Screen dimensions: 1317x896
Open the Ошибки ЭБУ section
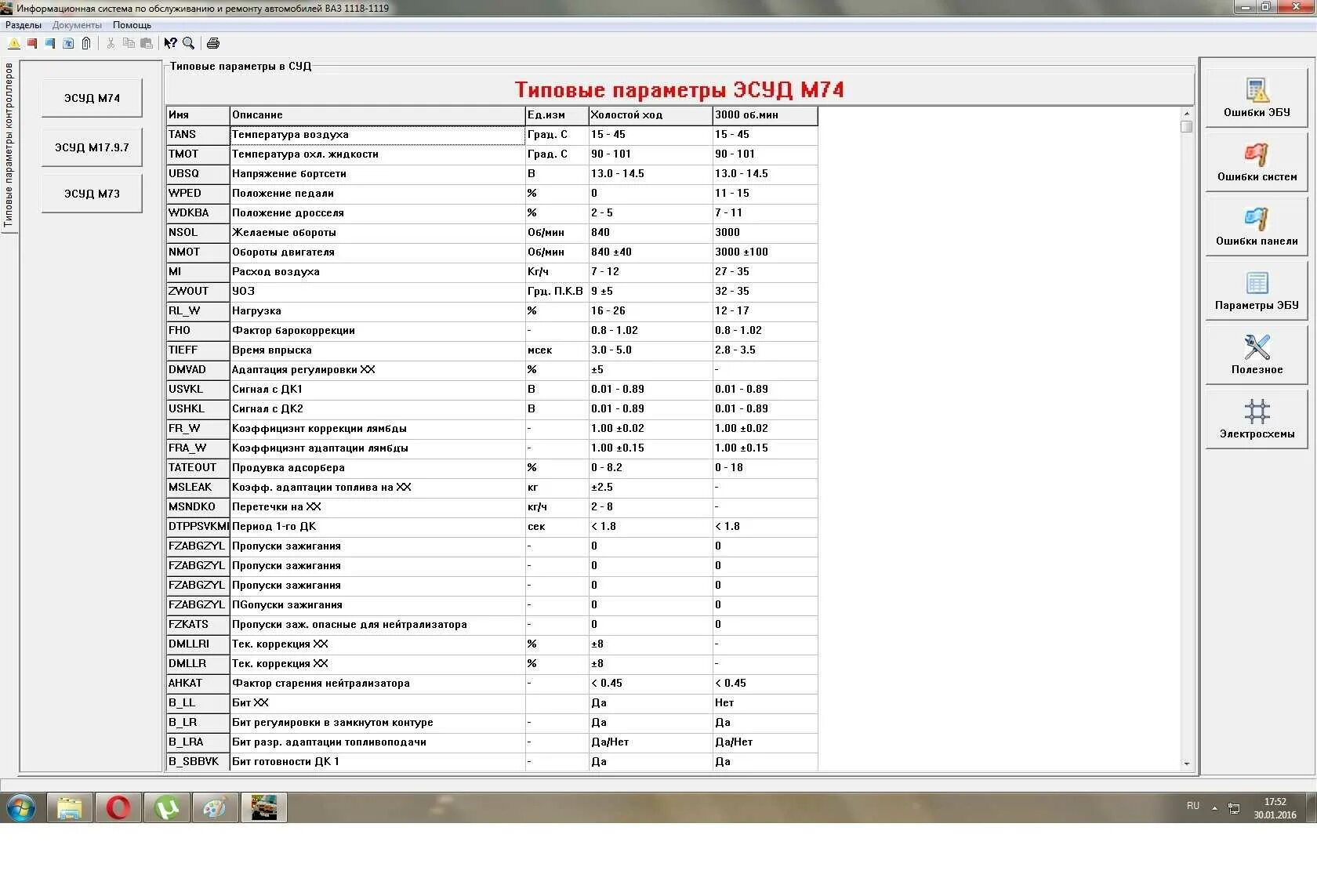tap(1257, 98)
